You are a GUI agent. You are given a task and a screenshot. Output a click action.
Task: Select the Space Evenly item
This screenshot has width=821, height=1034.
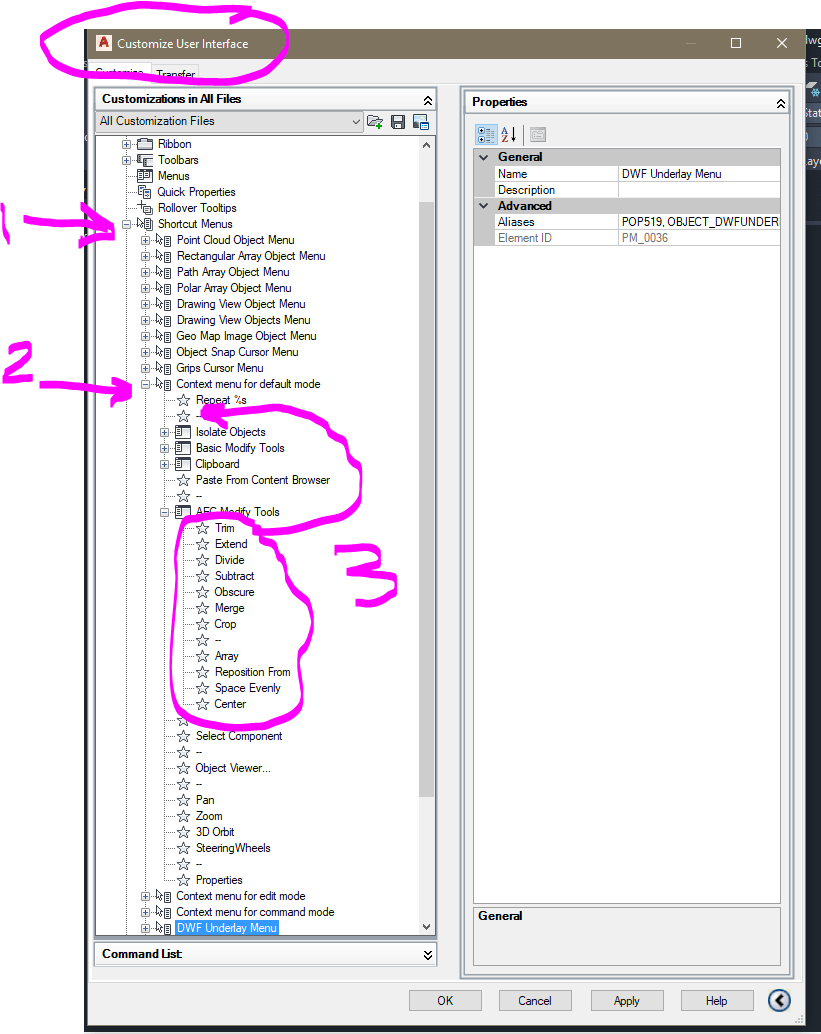[x=247, y=688]
